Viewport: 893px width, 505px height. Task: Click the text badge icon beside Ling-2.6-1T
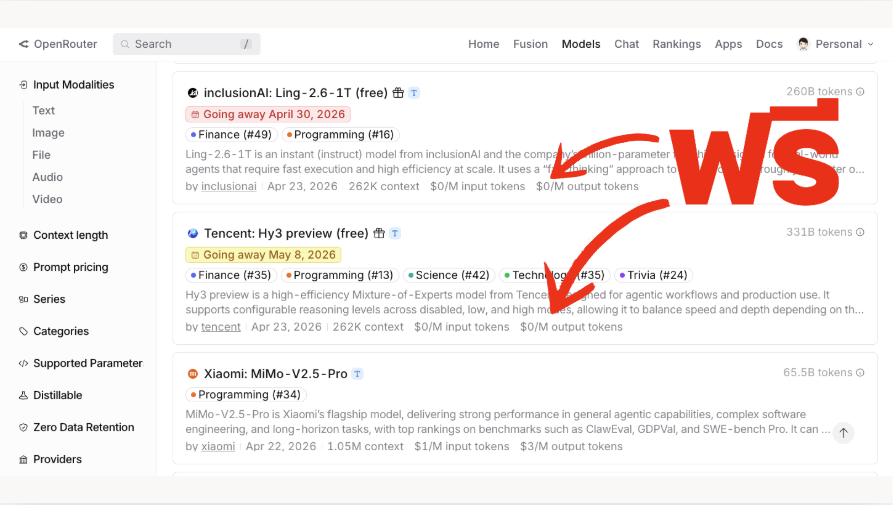click(414, 93)
